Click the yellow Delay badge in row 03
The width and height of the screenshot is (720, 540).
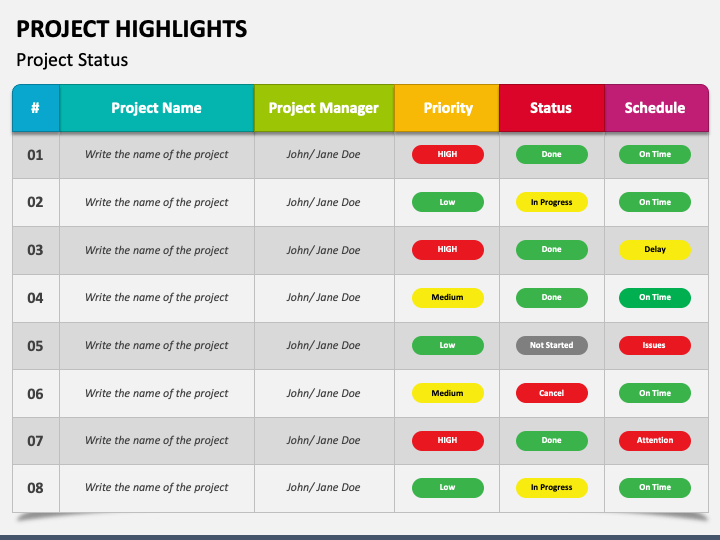point(655,250)
